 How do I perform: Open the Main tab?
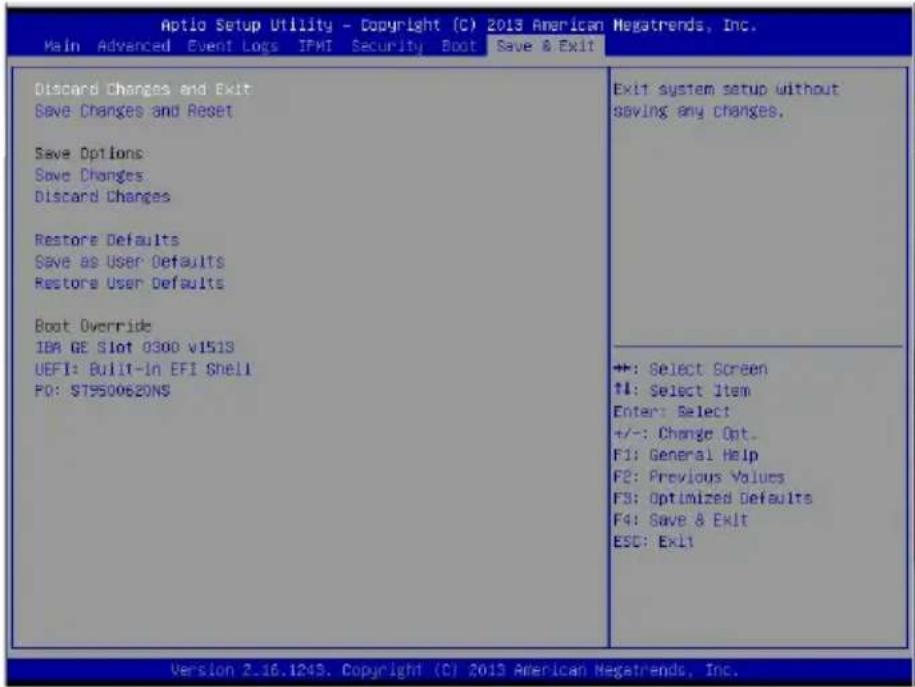click(62, 46)
